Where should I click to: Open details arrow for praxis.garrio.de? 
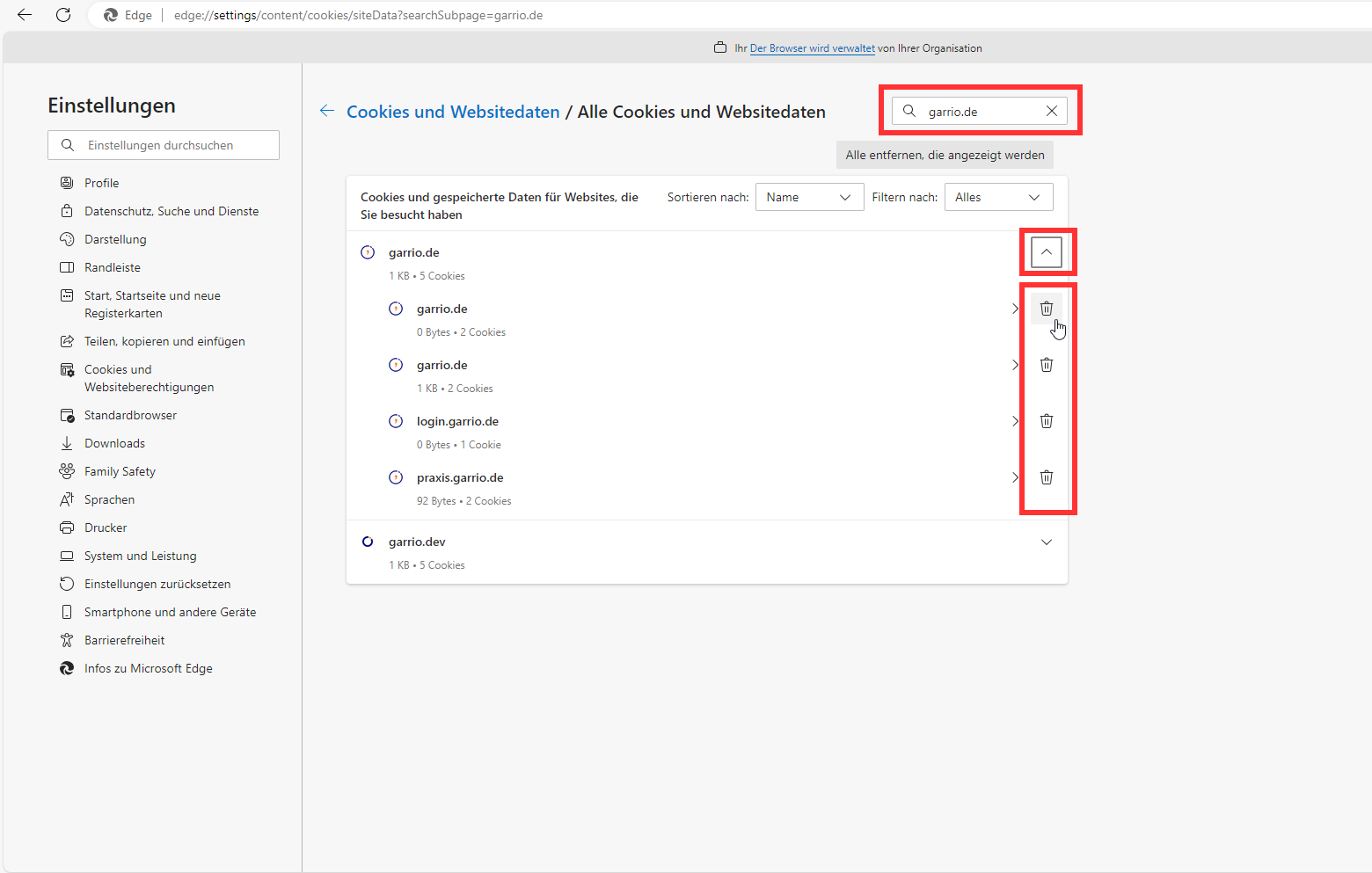tap(1015, 477)
